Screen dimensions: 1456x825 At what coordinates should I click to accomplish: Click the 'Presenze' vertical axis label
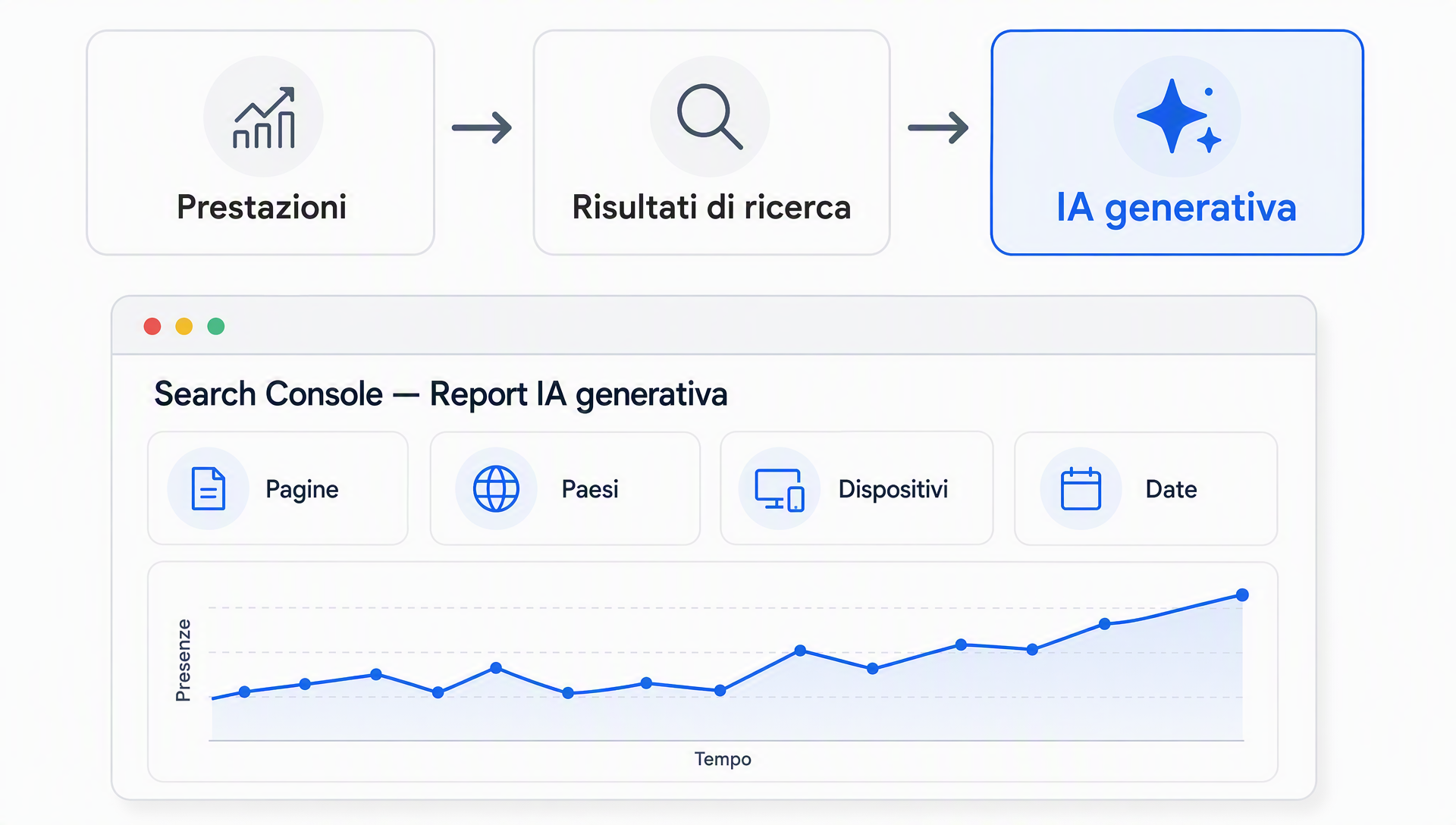(183, 660)
